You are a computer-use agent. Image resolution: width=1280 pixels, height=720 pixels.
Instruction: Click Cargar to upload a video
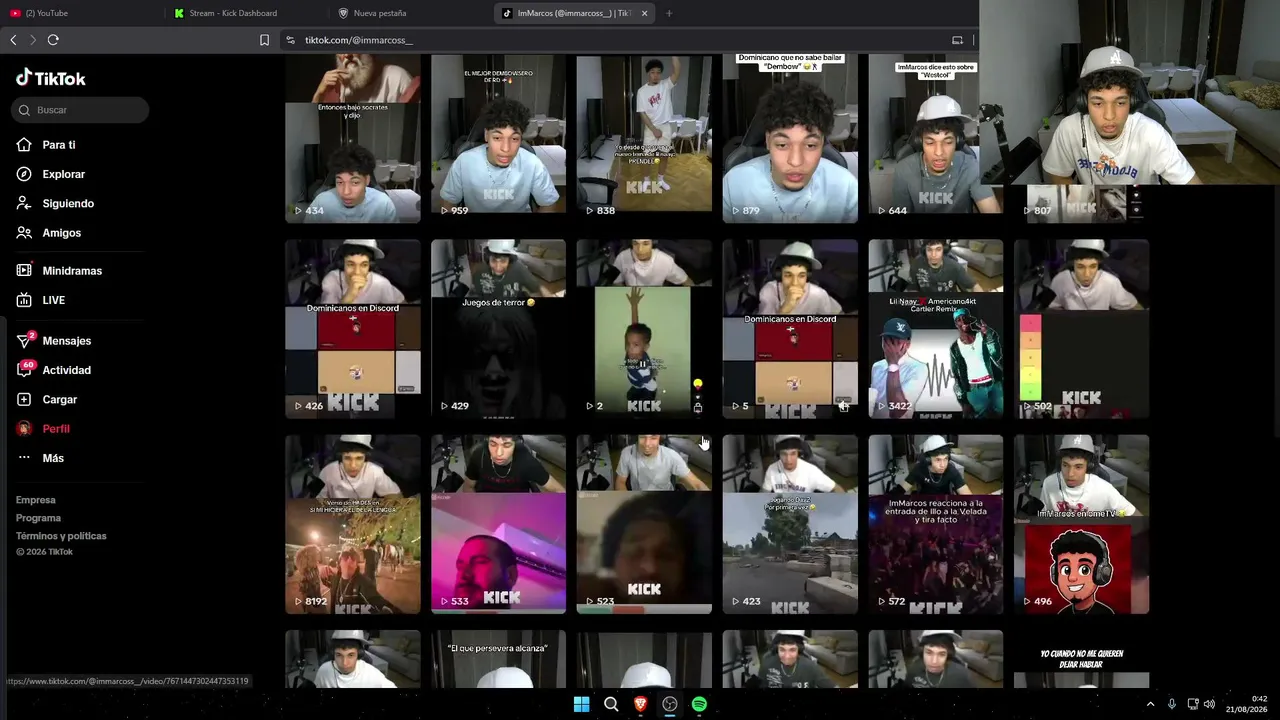pos(46,399)
